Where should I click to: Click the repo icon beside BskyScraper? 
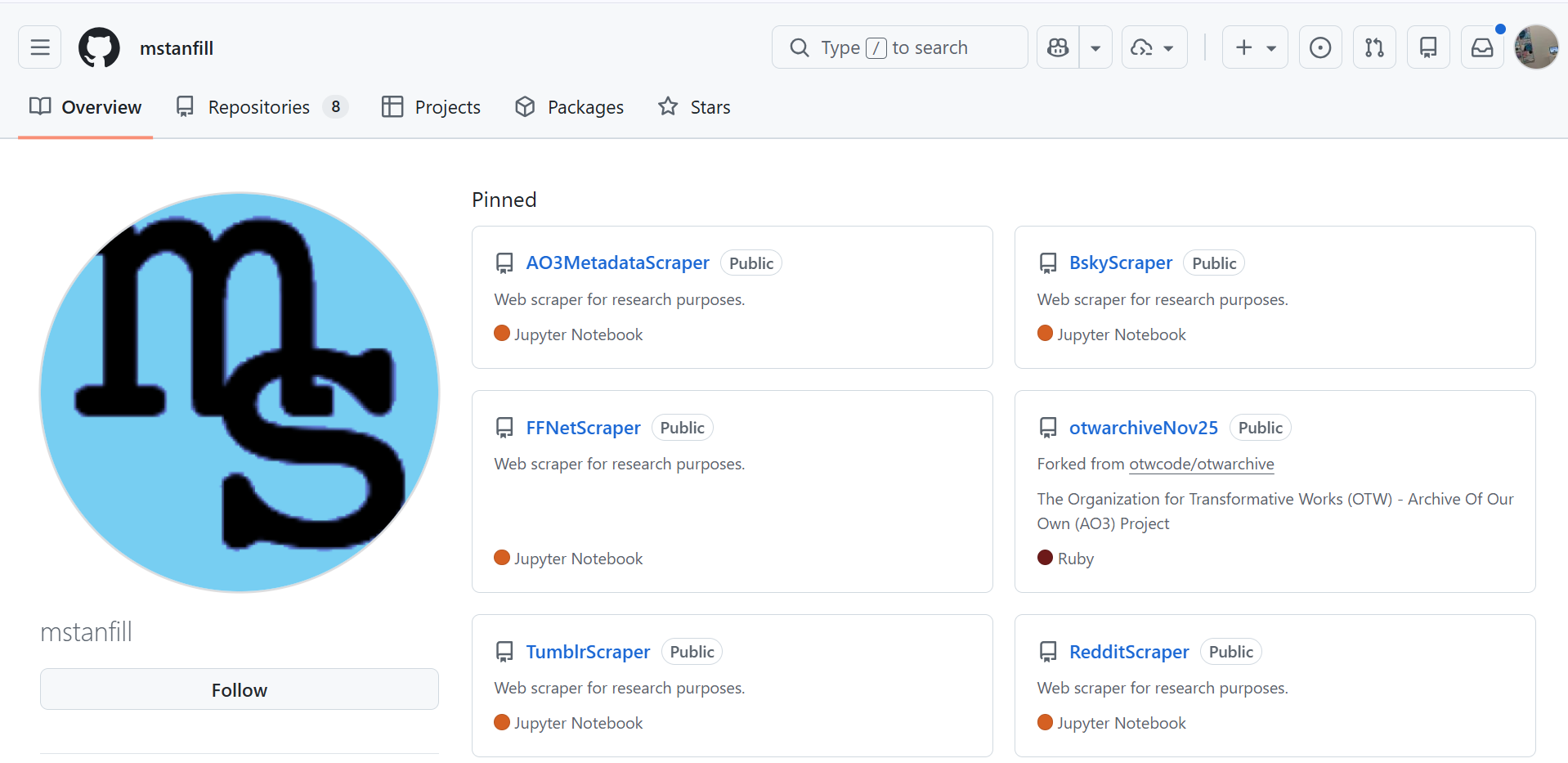click(x=1048, y=263)
